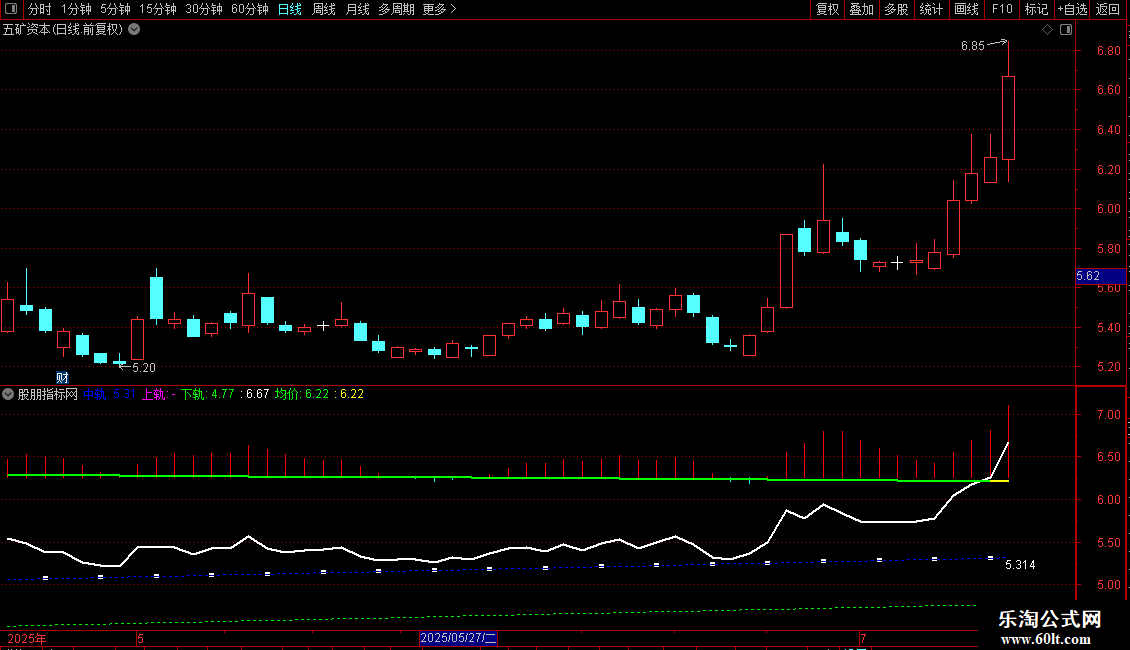Click the 股朋指标网 indicator name
1130x650 pixels.
click(48, 394)
